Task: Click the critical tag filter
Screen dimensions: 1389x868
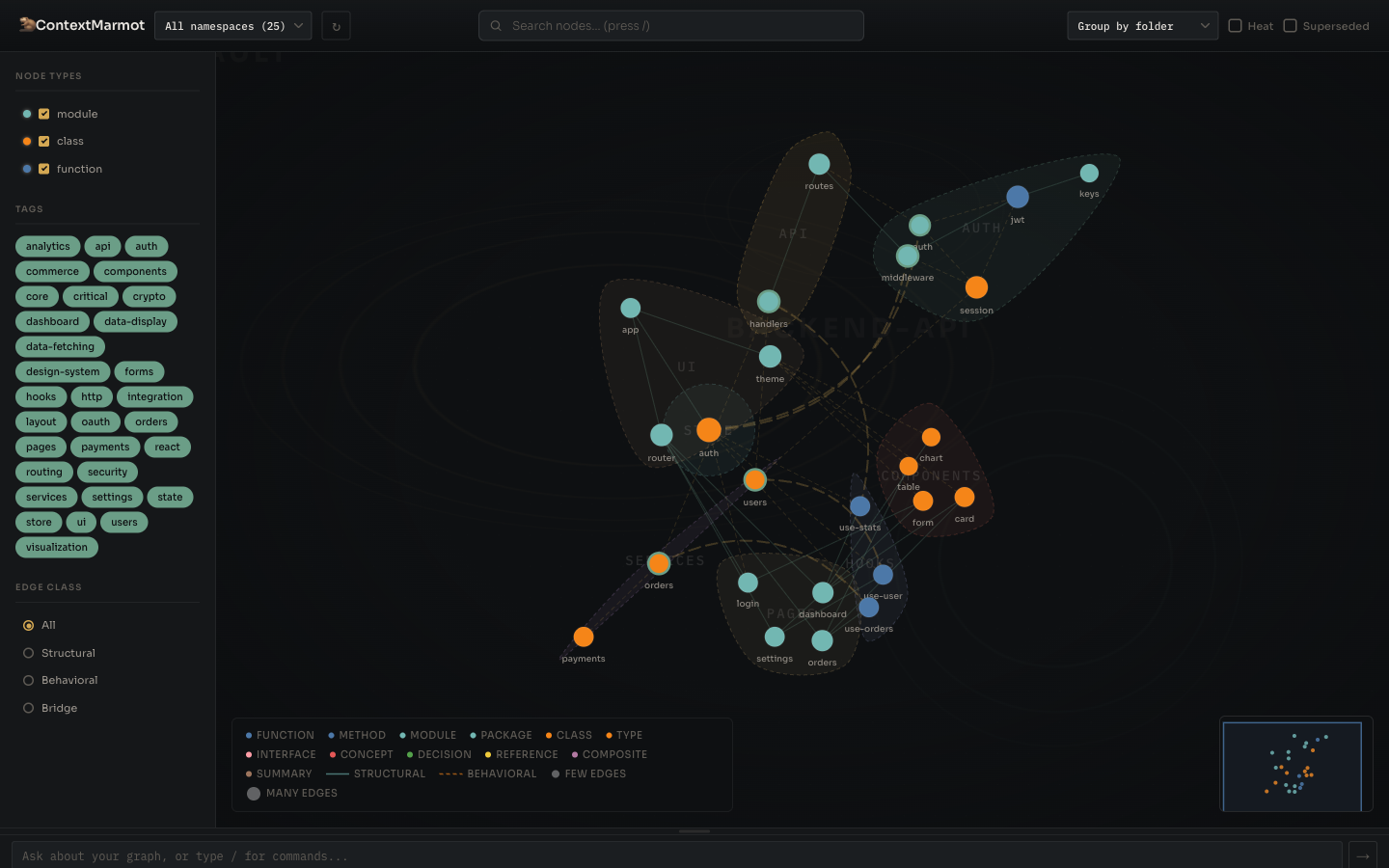Action: pyautogui.click(x=90, y=296)
